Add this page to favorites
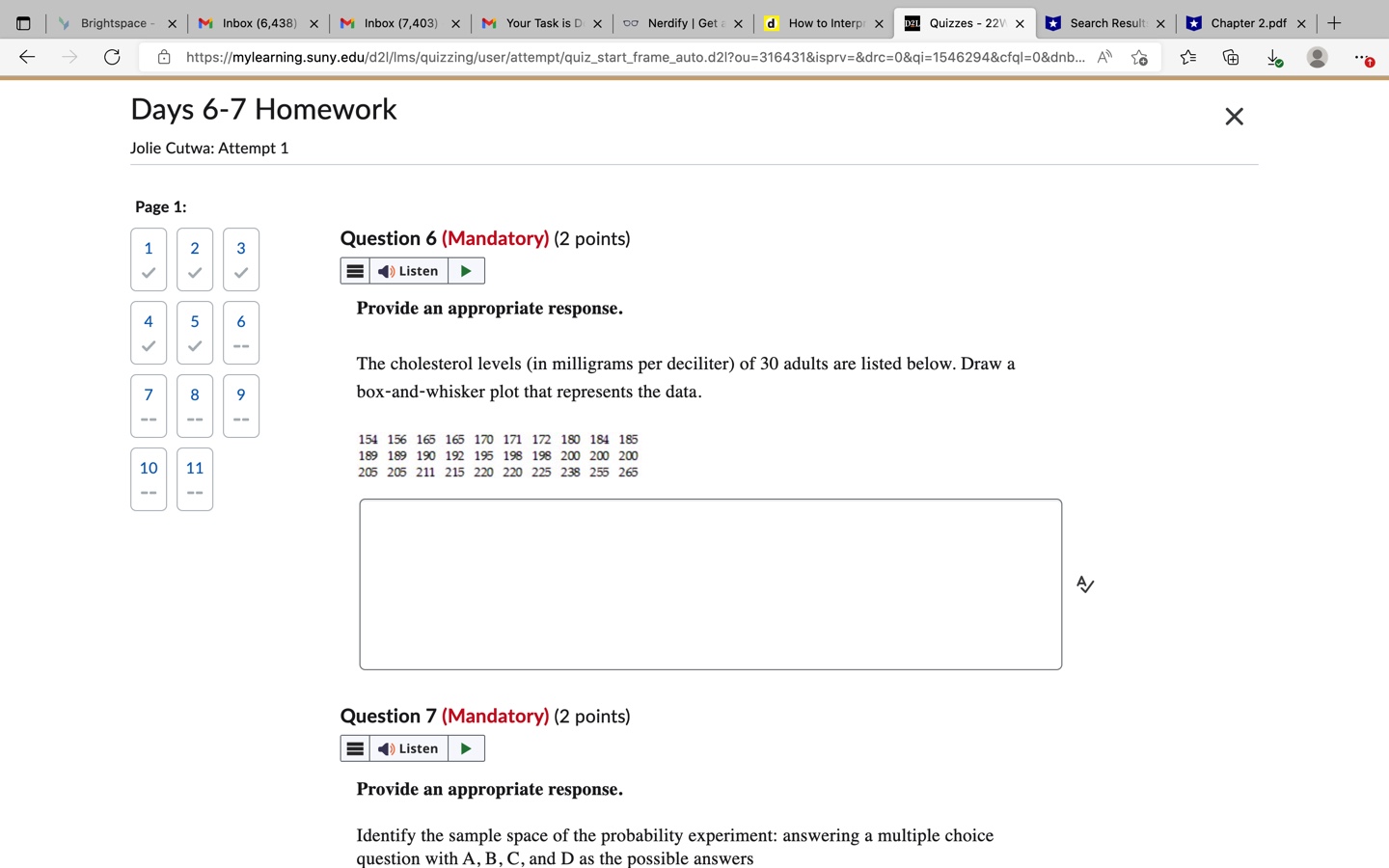 pyautogui.click(x=1139, y=57)
